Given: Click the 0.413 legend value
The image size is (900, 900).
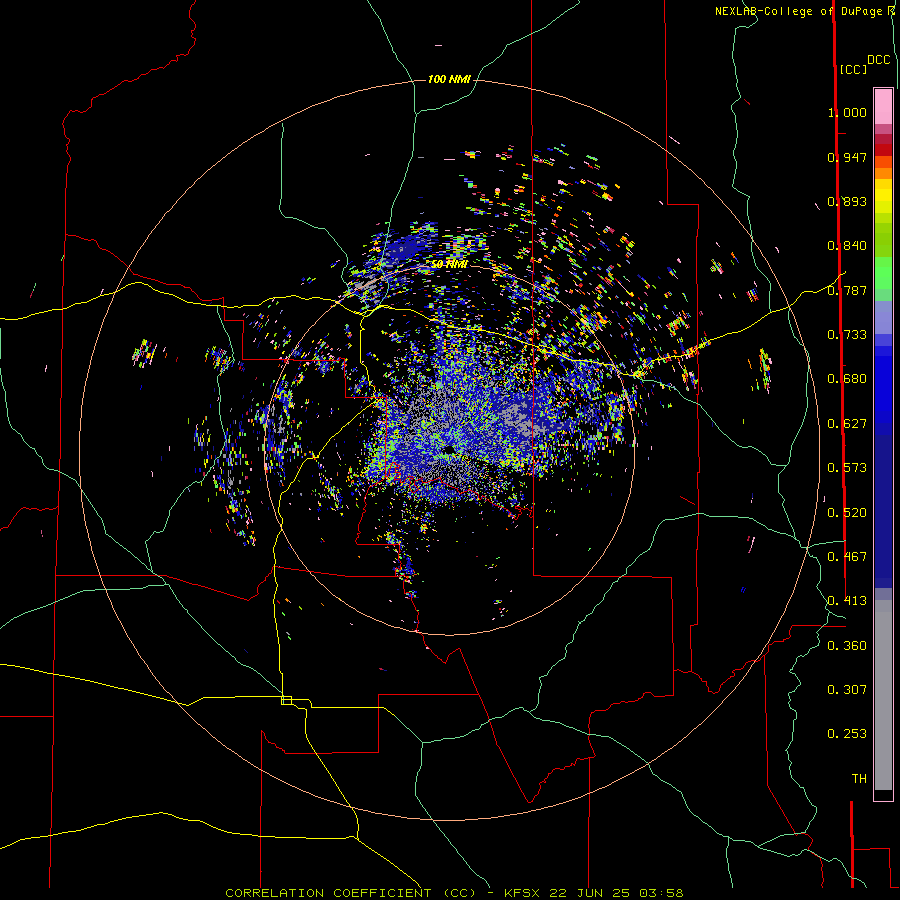Looking at the screenshot, I should (x=847, y=601).
